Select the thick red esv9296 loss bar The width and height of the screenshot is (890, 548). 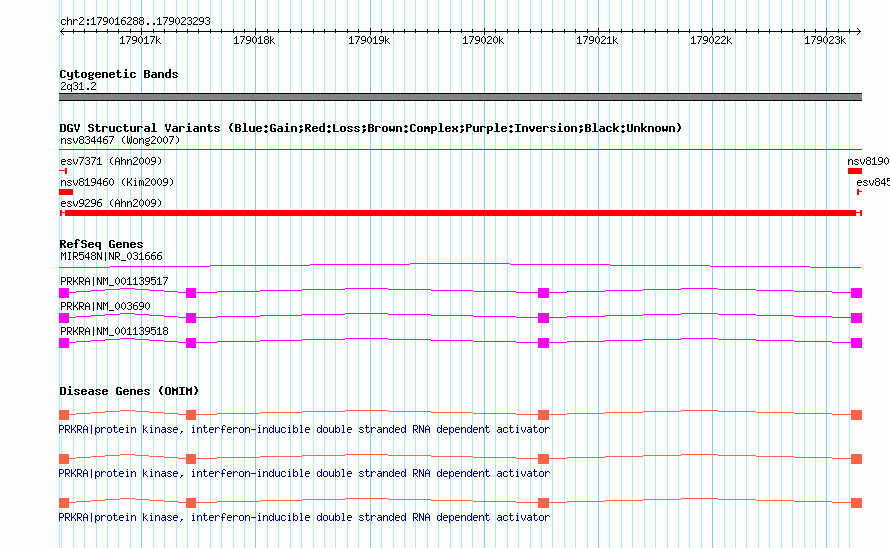pyautogui.click(x=460, y=213)
